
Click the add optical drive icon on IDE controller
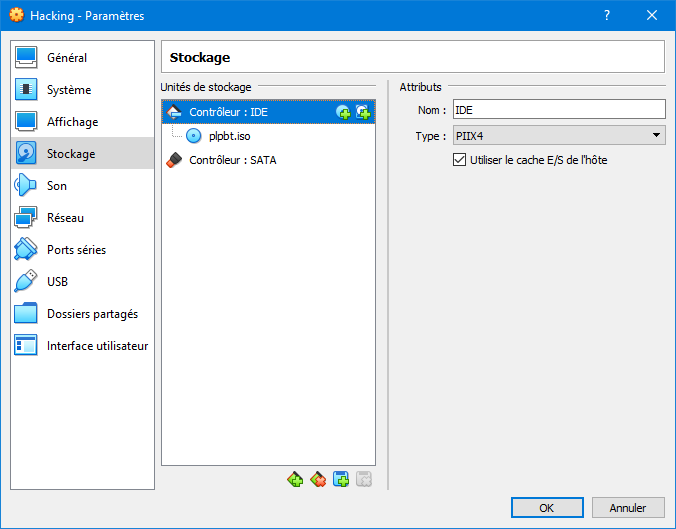tap(343, 112)
